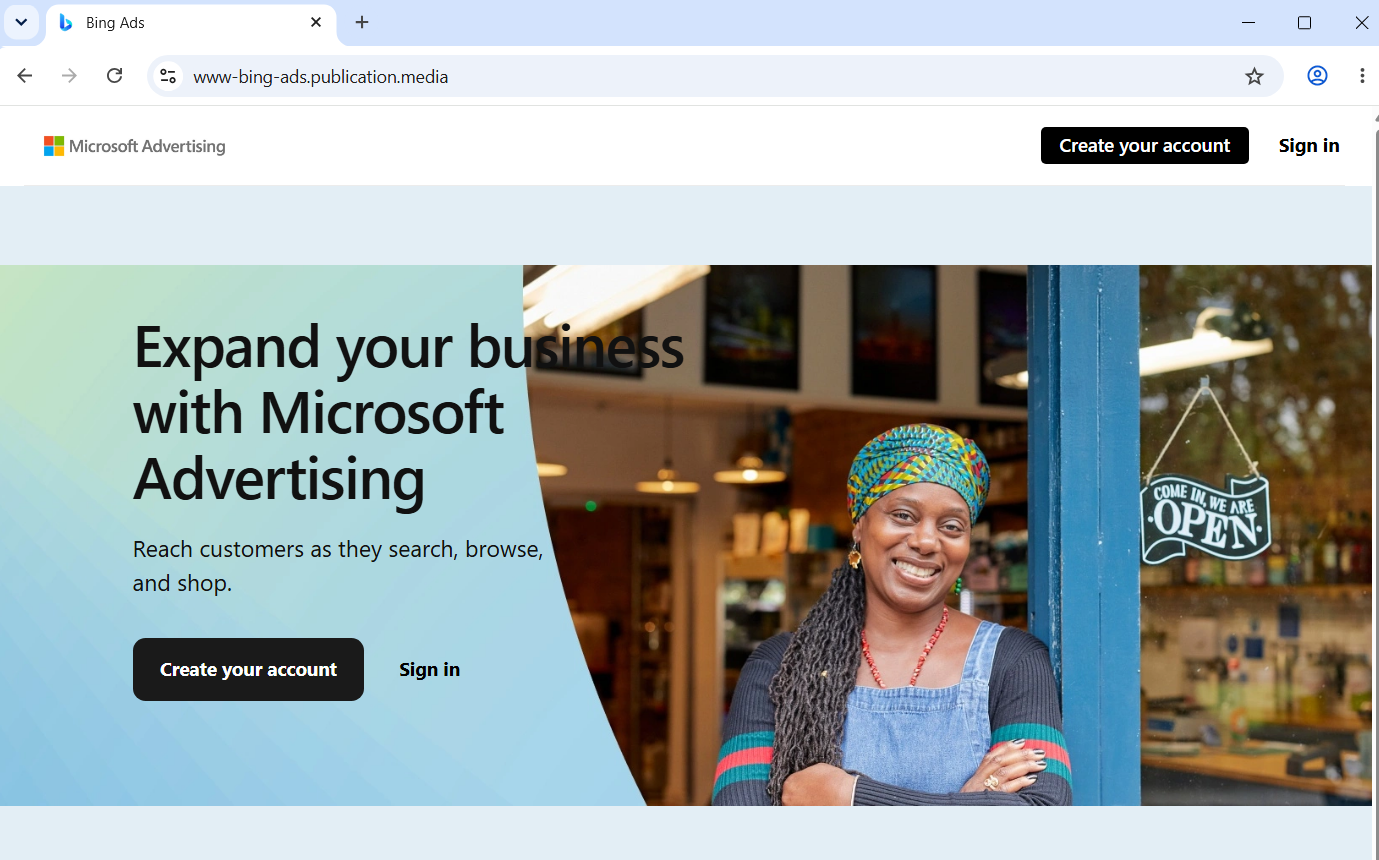Bookmark this page with the star icon
The image size is (1379, 860).
coord(1254,76)
